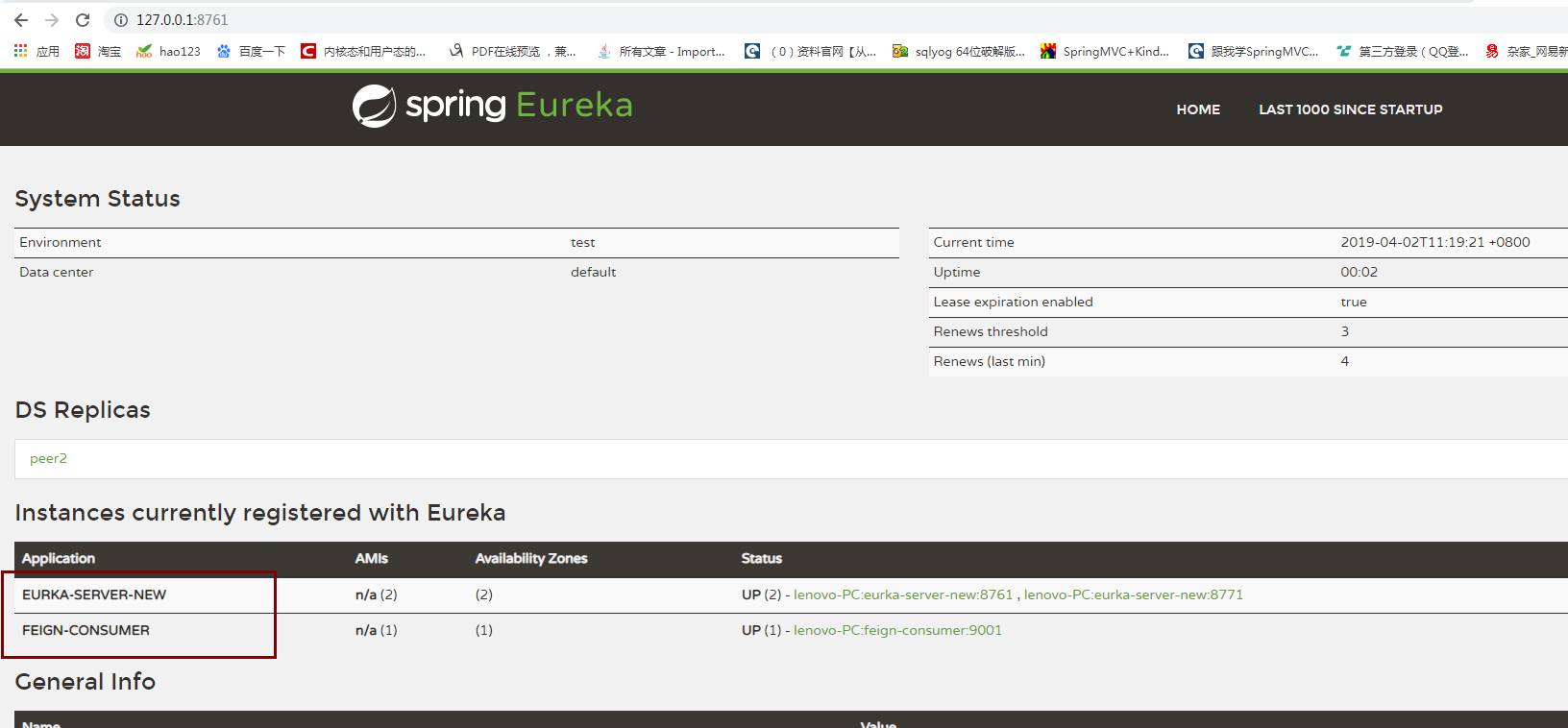This screenshot has height=728, width=1568.
Task: Click the General Info heading
Action: 86,682
